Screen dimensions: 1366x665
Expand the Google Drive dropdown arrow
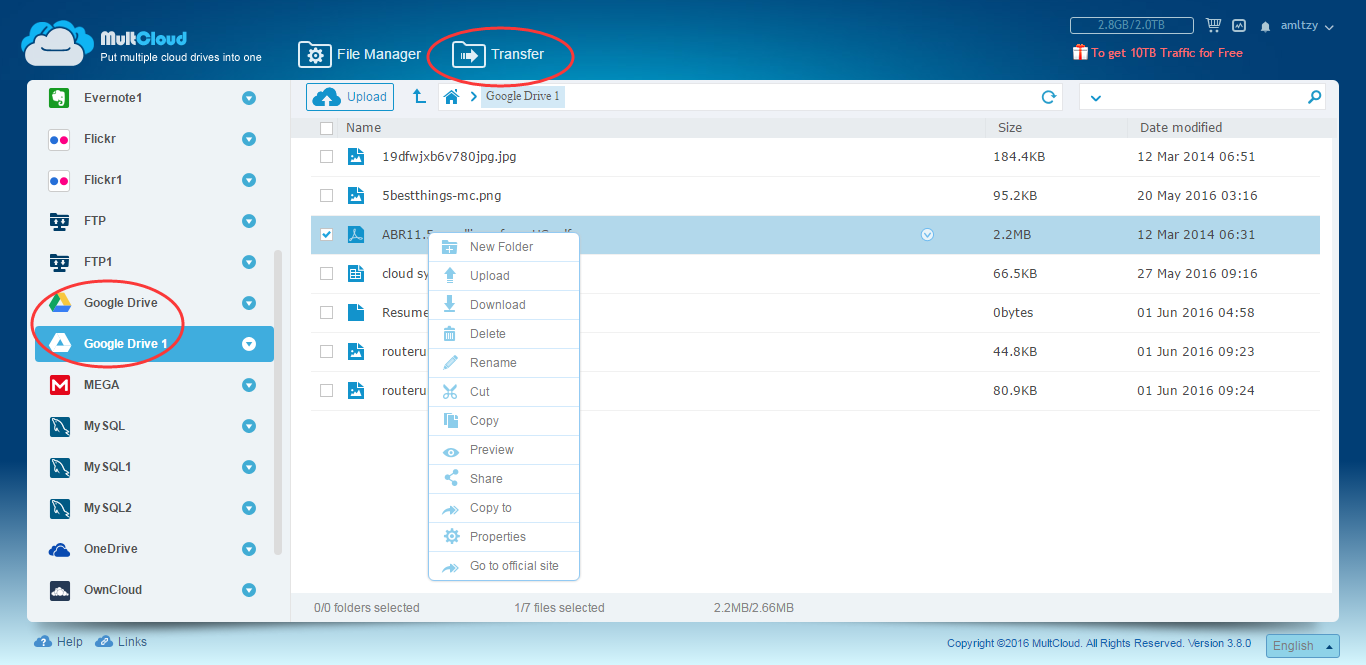[x=249, y=303]
